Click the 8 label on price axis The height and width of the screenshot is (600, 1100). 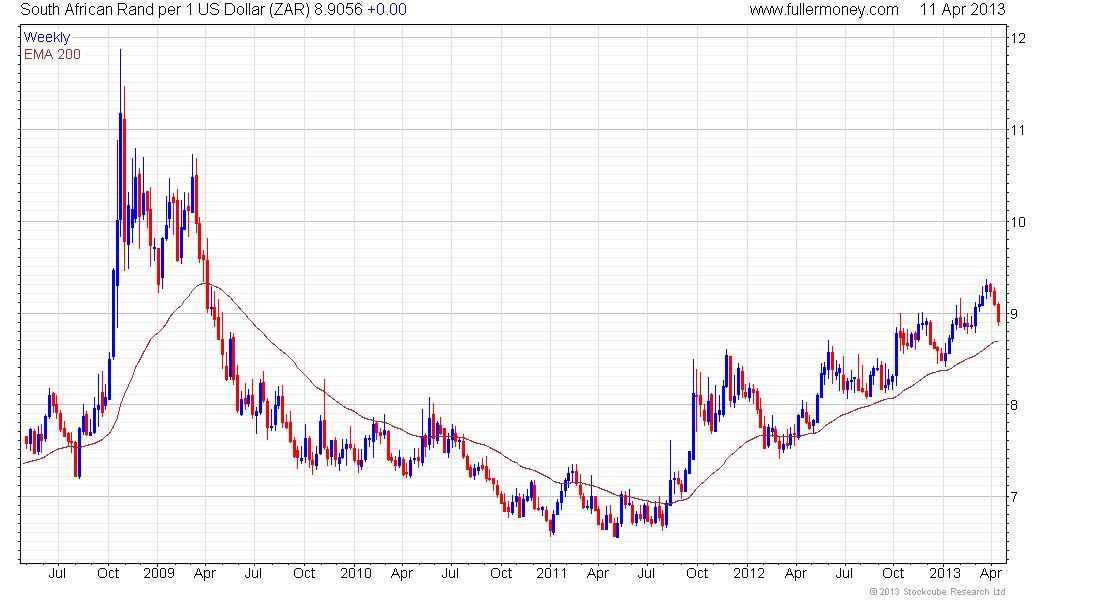click(1015, 406)
